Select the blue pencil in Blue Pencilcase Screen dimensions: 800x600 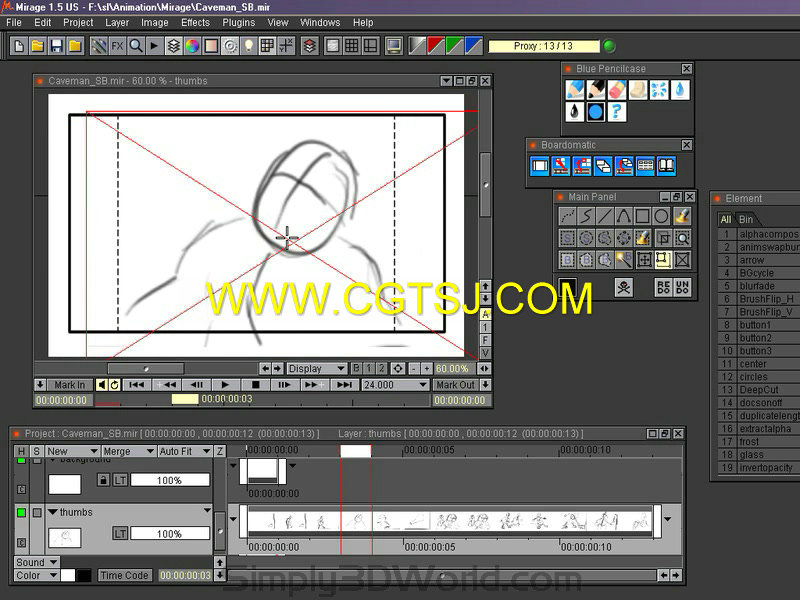(x=575, y=90)
